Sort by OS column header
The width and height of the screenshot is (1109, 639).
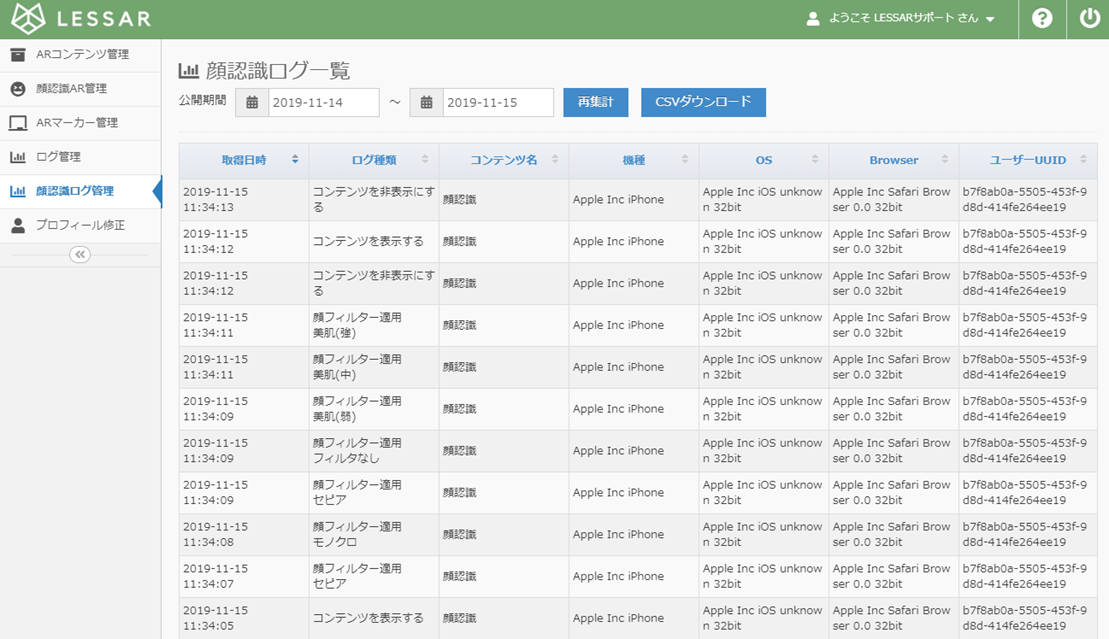click(764, 161)
